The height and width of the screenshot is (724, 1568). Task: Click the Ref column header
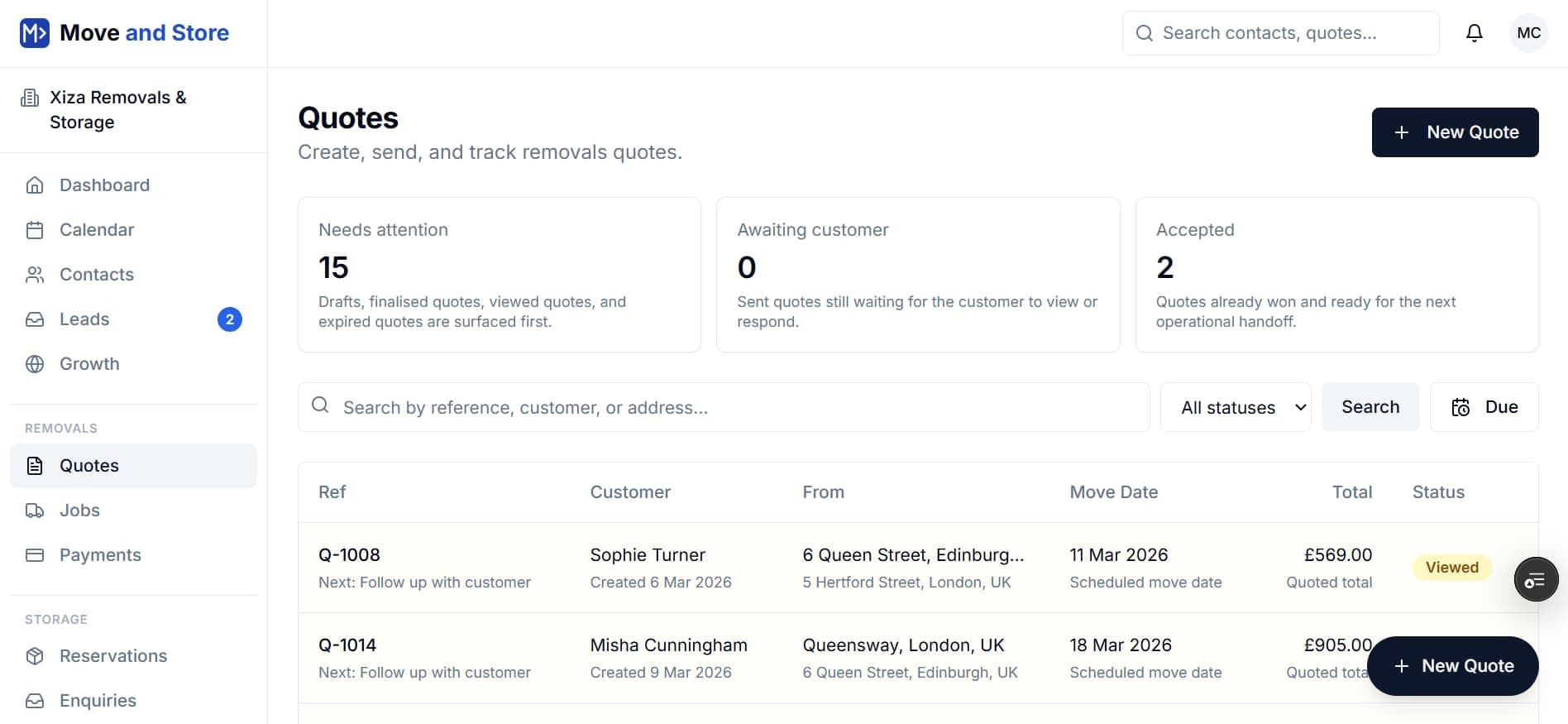click(332, 492)
